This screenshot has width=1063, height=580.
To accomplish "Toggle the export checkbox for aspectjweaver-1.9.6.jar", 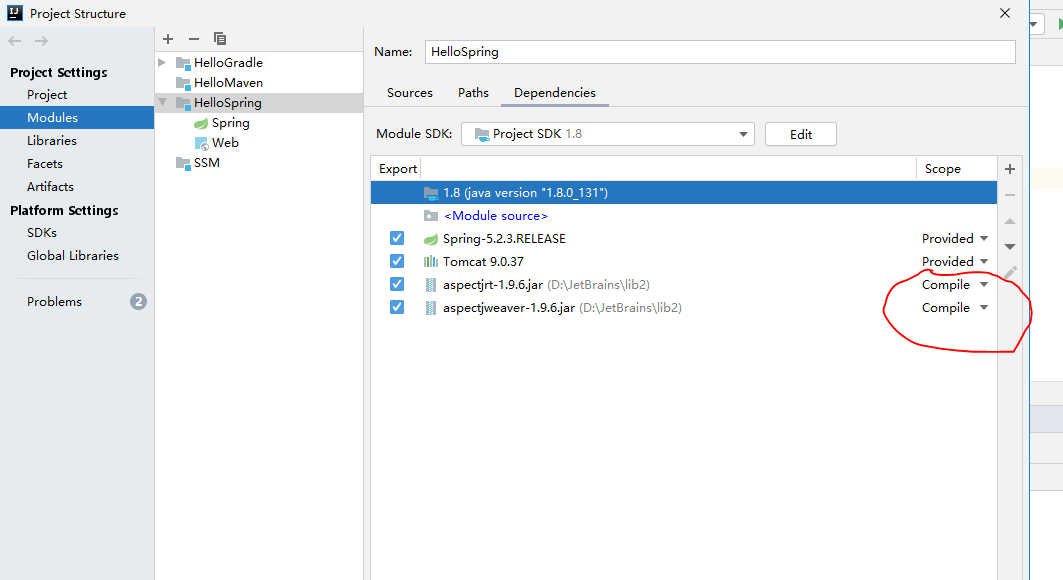I will tap(397, 308).
